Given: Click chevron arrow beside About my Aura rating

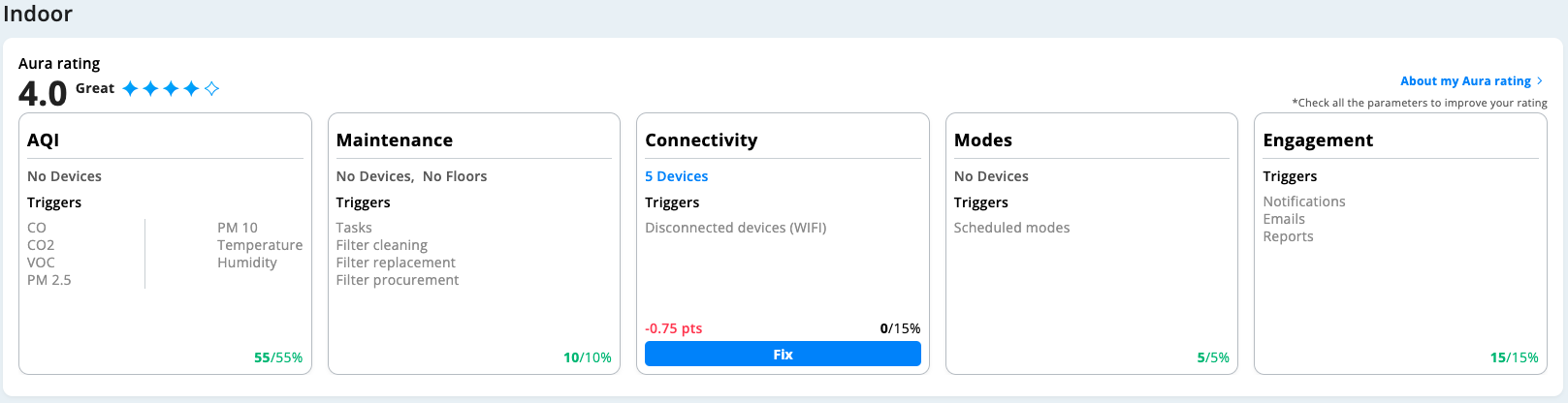Looking at the screenshot, I should tap(1540, 81).
